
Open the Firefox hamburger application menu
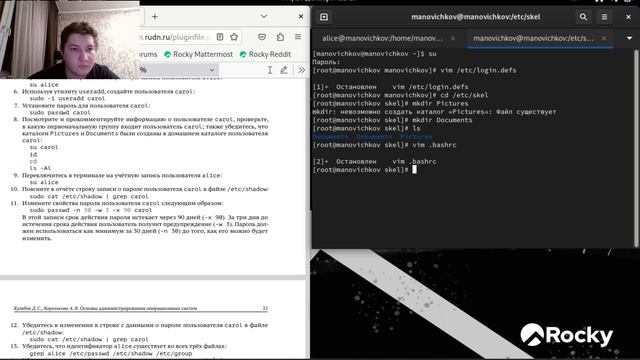(x=298, y=37)
